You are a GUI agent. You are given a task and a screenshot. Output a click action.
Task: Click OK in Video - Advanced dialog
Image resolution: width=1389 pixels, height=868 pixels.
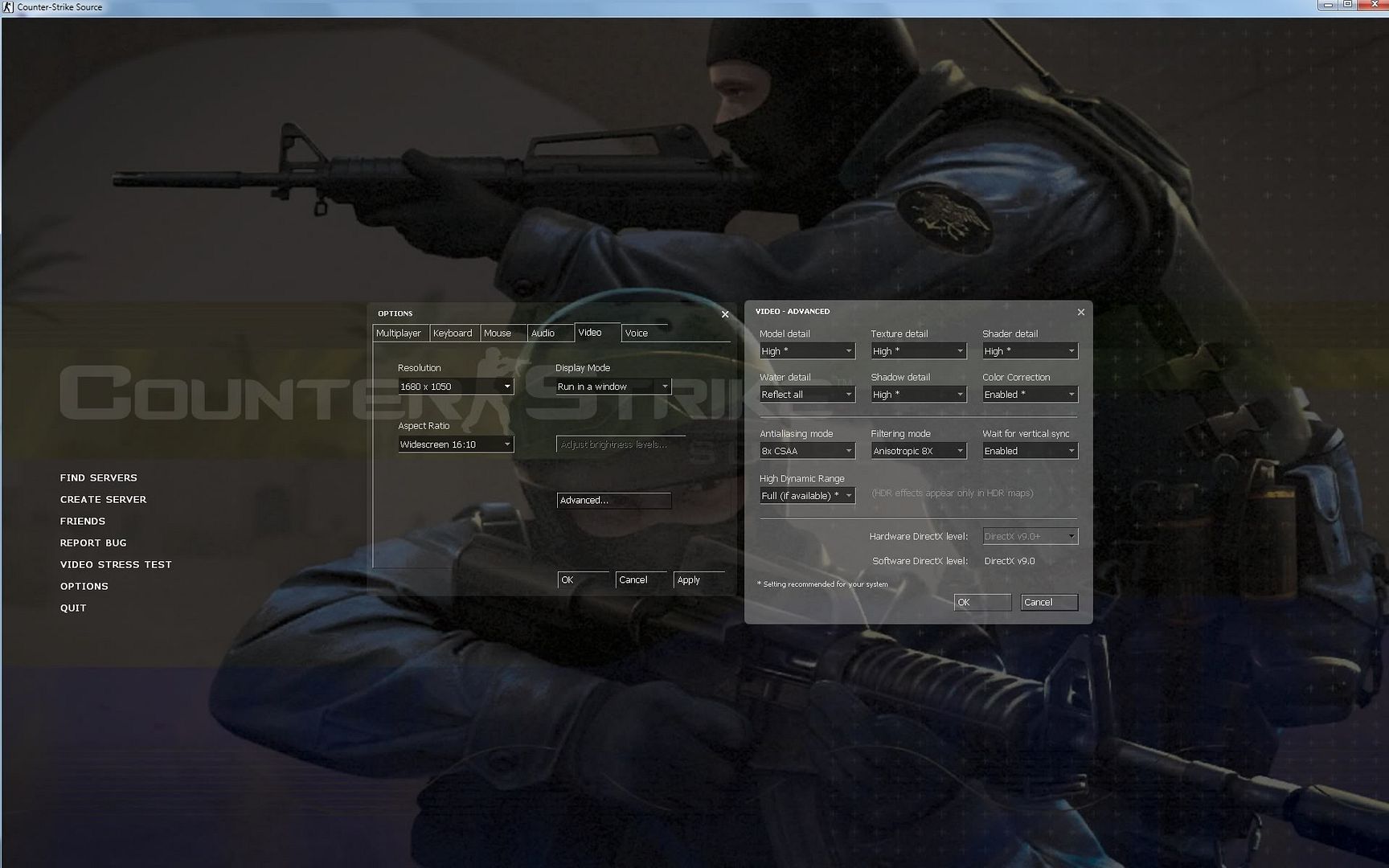[x=982, y=602]
